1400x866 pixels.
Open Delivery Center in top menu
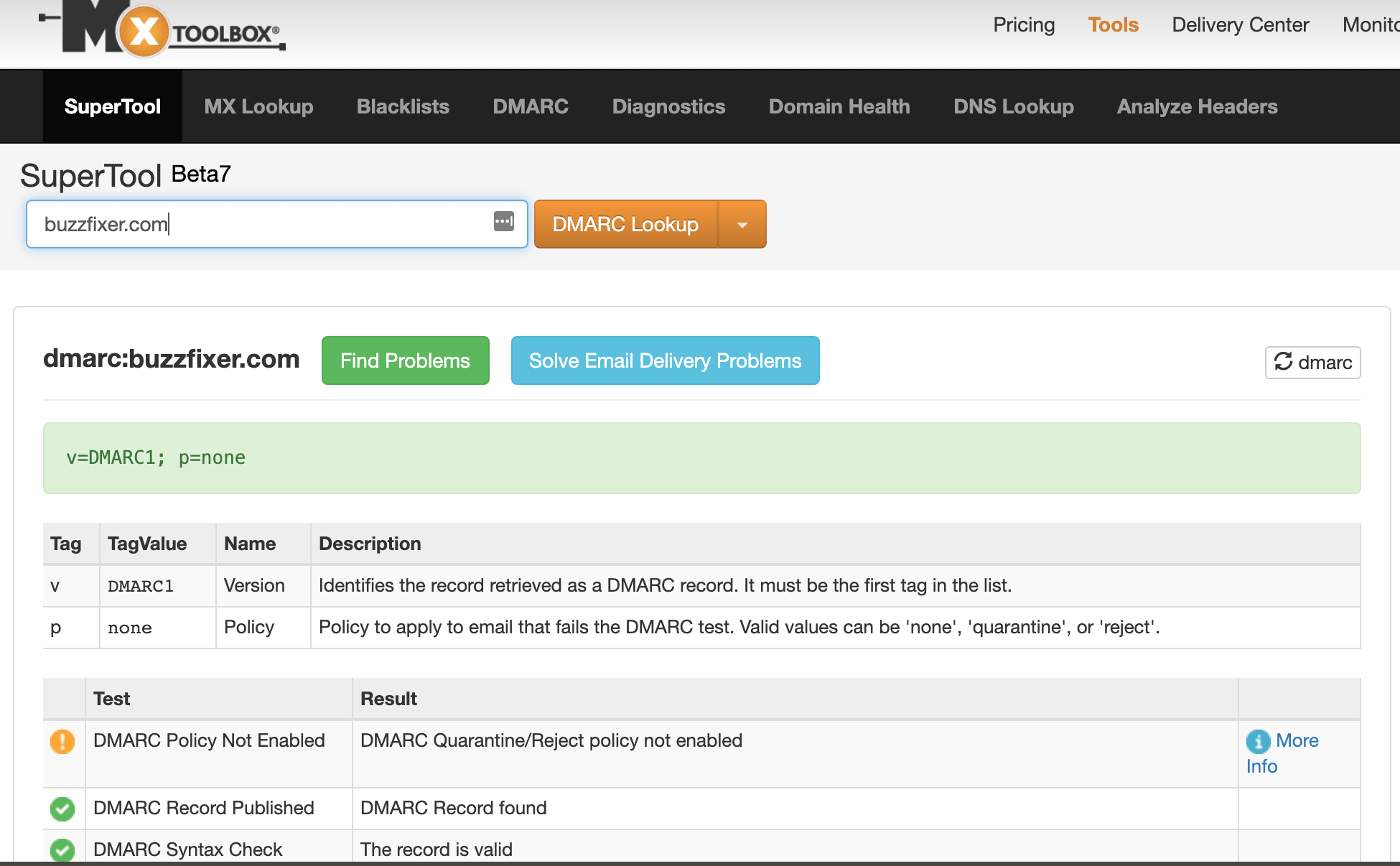(1240, 25)
